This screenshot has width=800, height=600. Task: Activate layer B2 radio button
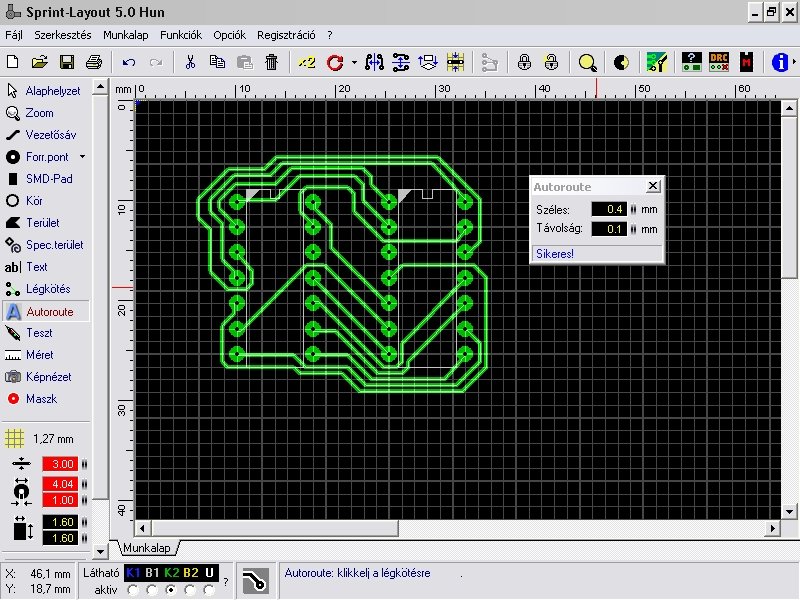(190, 590)
